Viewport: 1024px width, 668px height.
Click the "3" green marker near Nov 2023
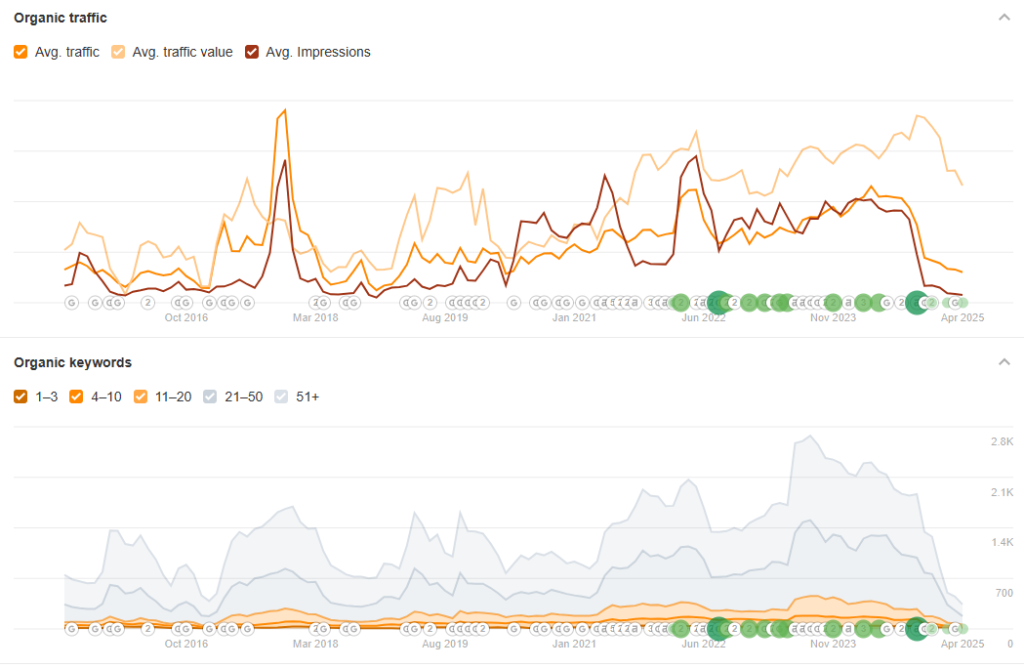(x=865, y=302)
